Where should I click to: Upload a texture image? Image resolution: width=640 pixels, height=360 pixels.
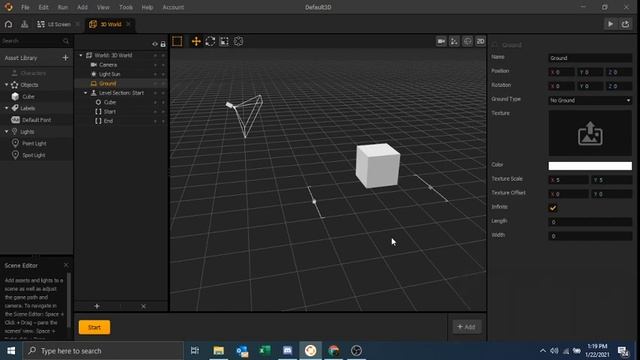pyautogui.click(x=590, y=133)
